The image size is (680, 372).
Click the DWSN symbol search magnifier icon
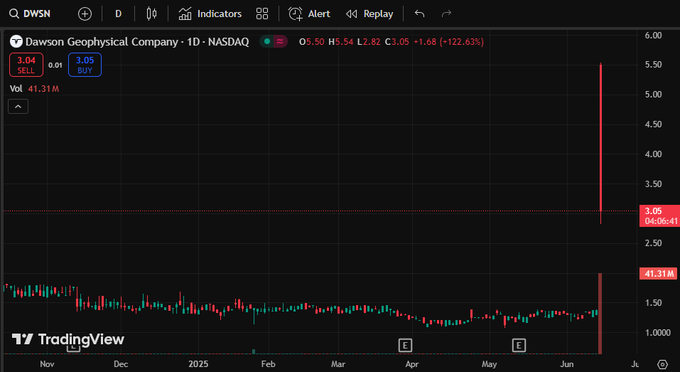(x=14, y=14)
